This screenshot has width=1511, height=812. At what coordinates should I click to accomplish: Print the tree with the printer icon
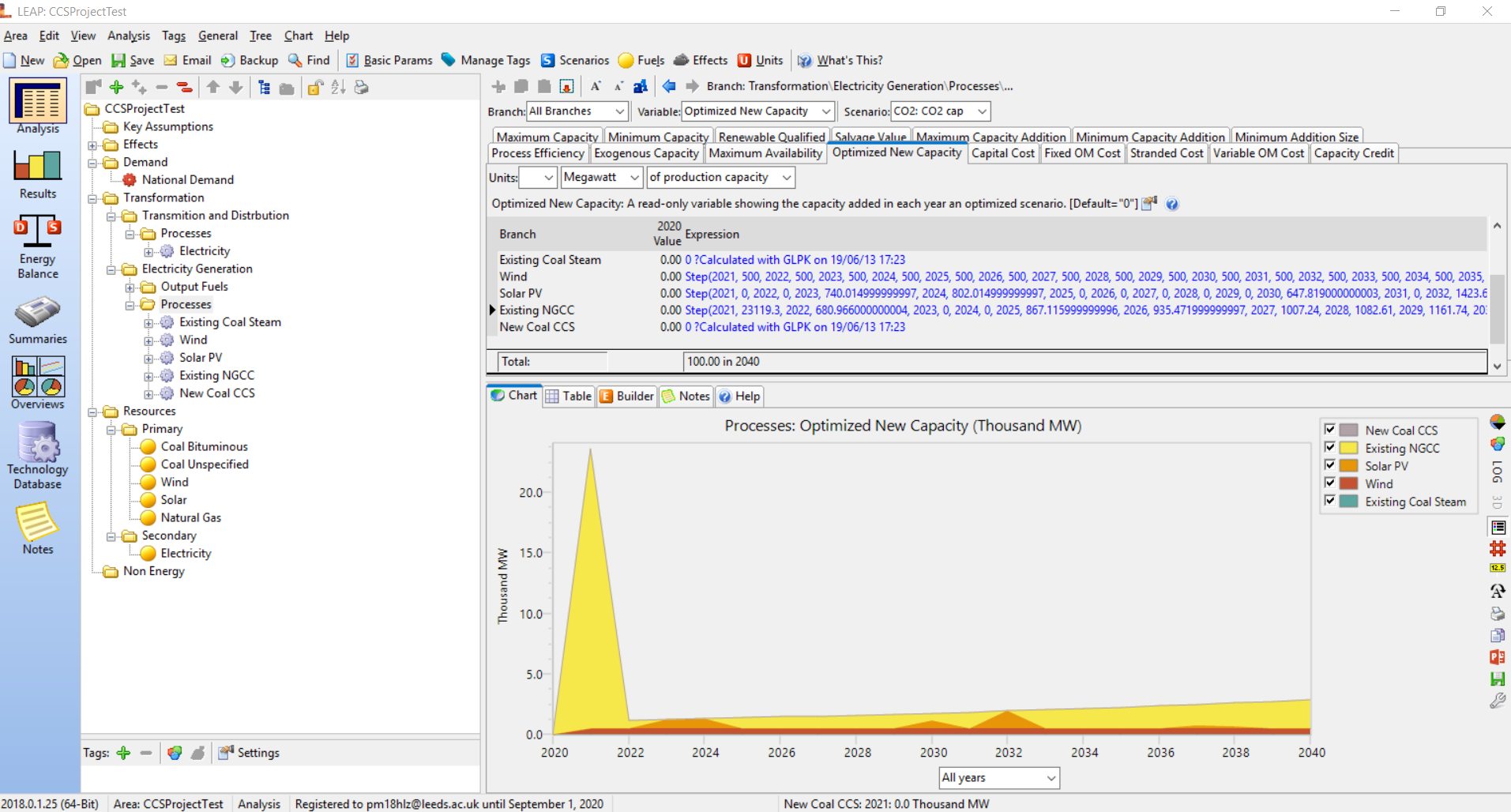coord(362,88)
